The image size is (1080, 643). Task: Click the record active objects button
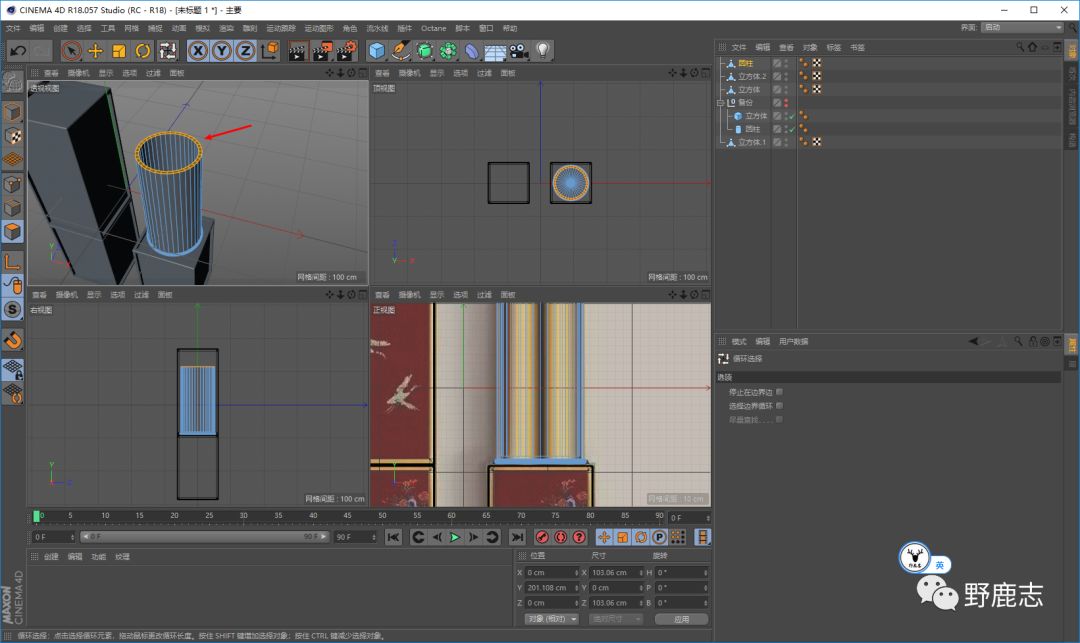(542, 537)
